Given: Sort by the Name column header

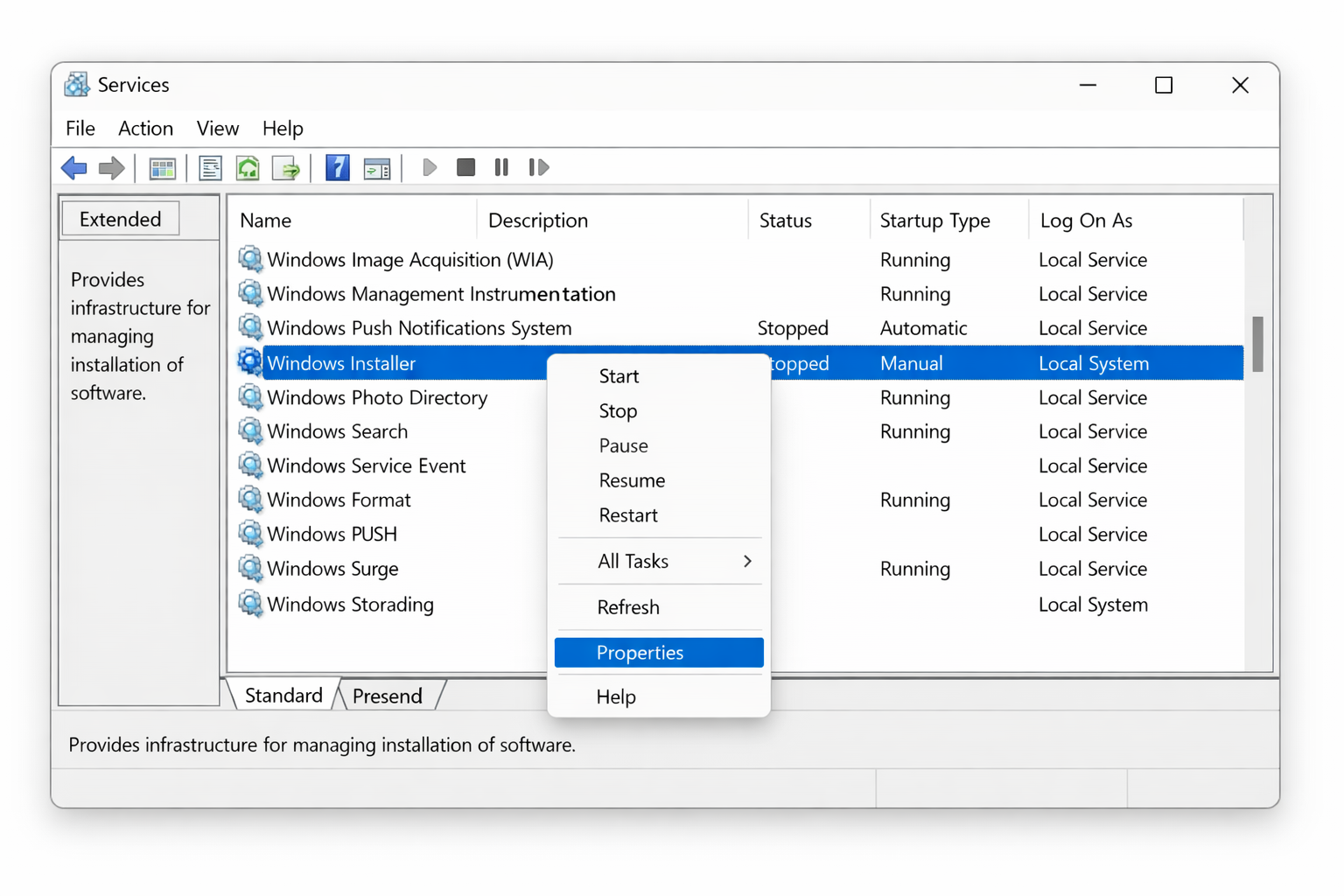Looking at the screenshot, I should (353, 220).
